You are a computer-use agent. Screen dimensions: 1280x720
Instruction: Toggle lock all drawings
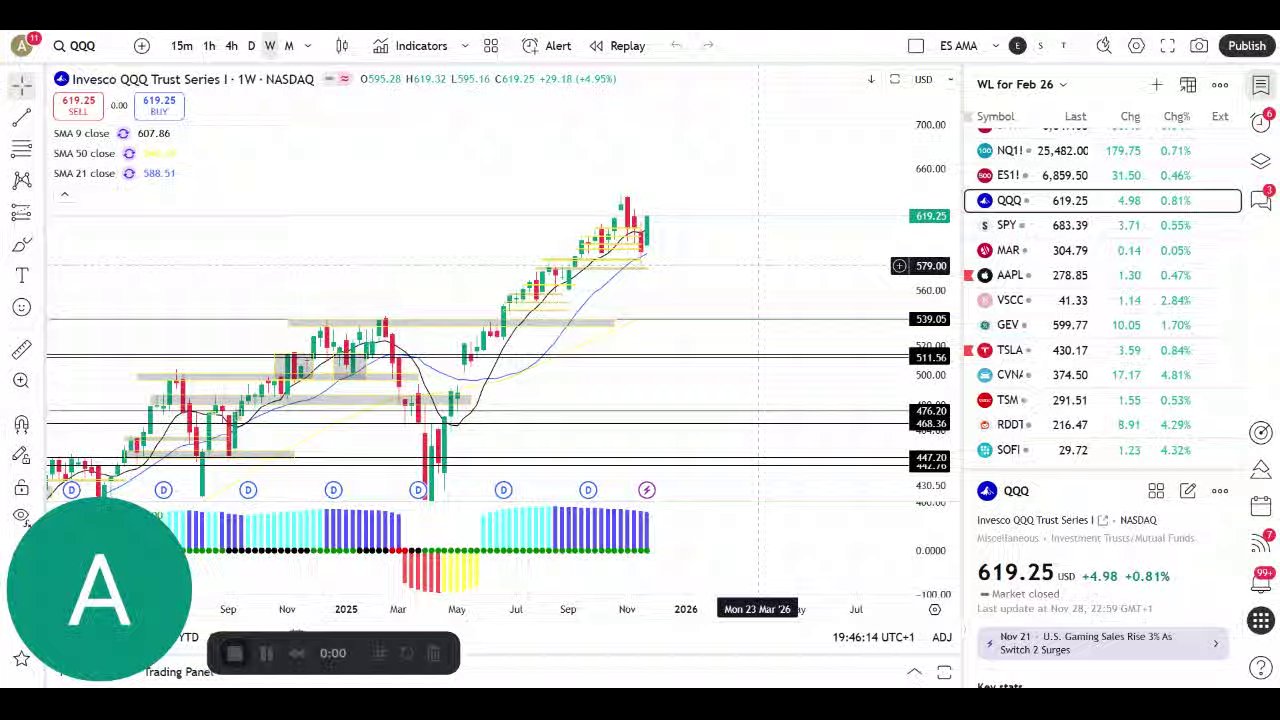click(x=21, y=487)
